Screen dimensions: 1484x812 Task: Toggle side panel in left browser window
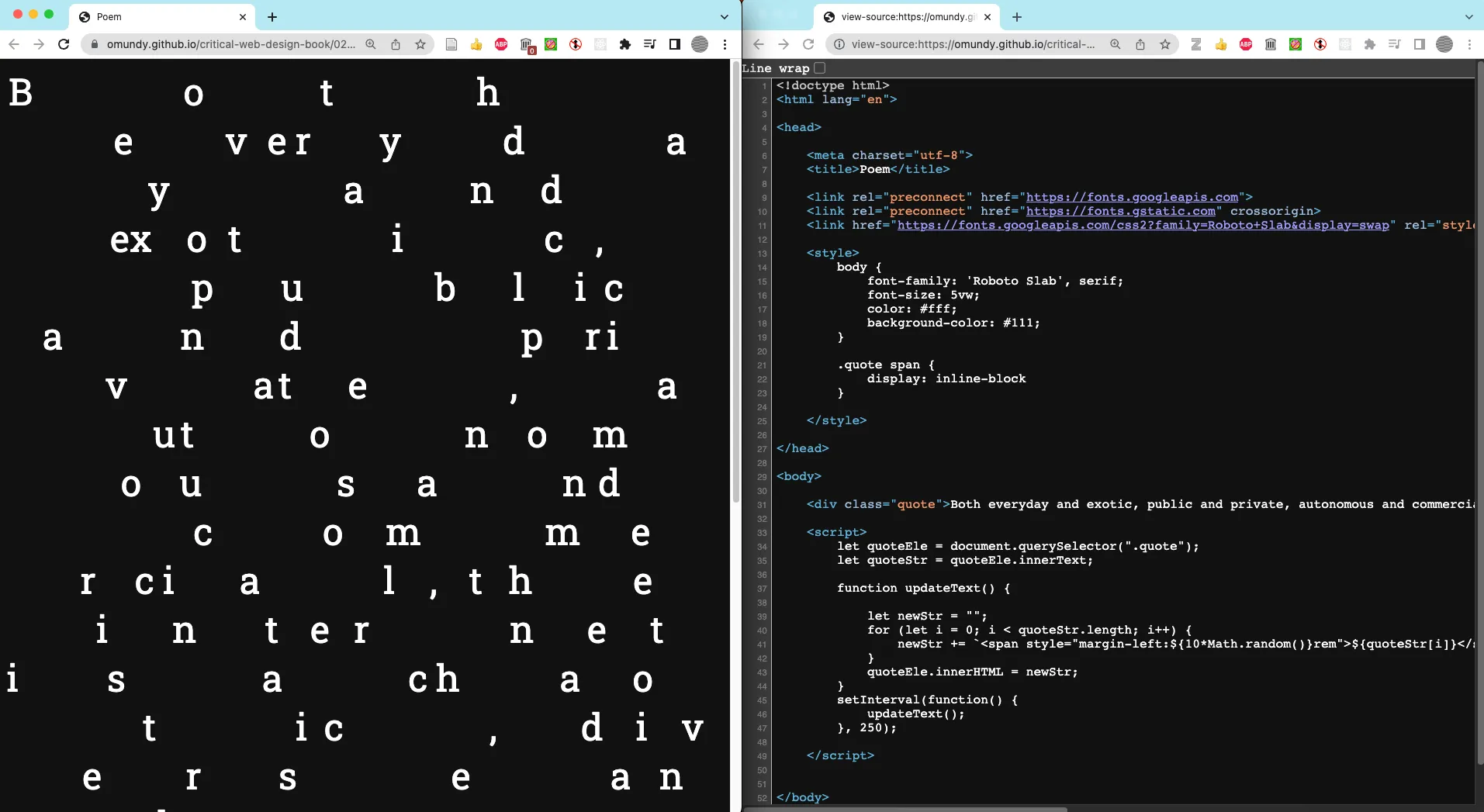point(675,44)
